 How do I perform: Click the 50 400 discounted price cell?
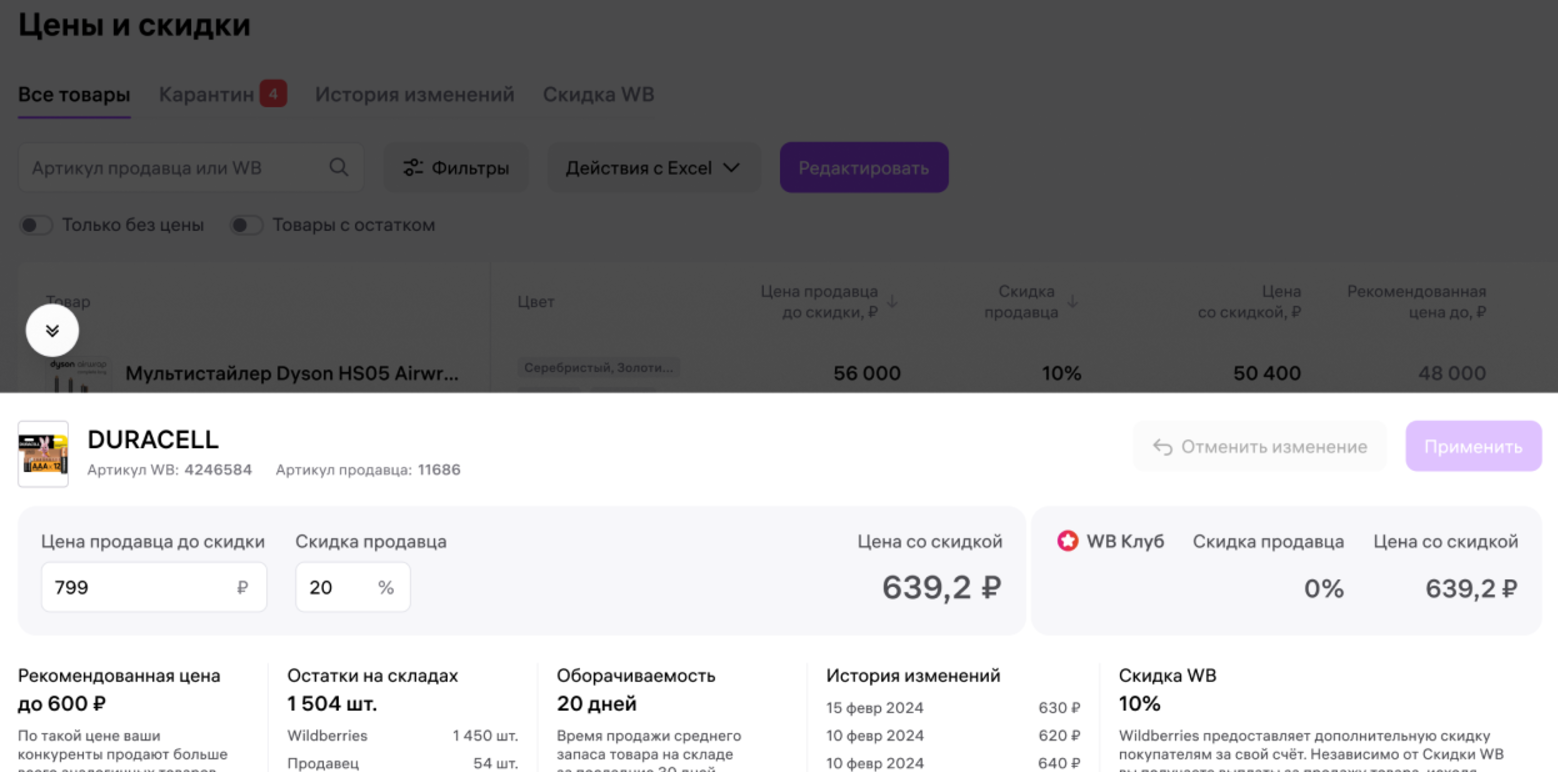tap(1267, 374)
